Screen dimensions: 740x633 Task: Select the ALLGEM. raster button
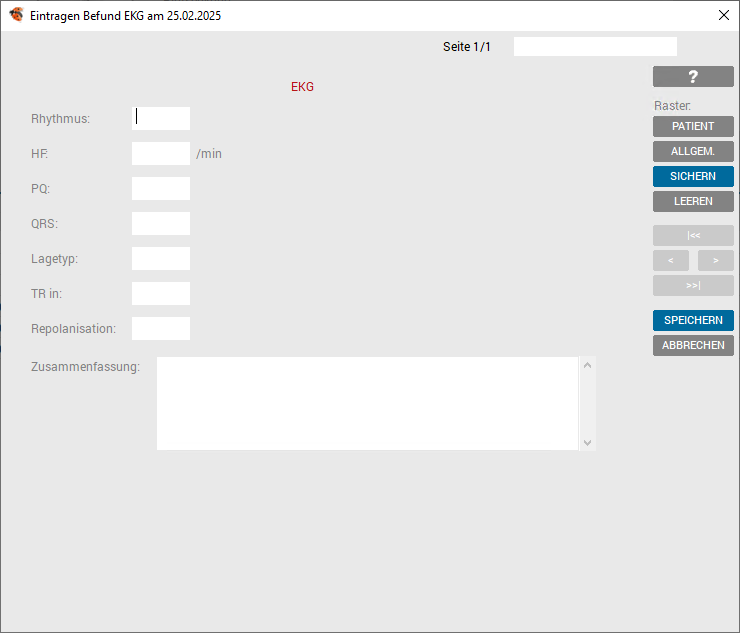click(693, 152)
